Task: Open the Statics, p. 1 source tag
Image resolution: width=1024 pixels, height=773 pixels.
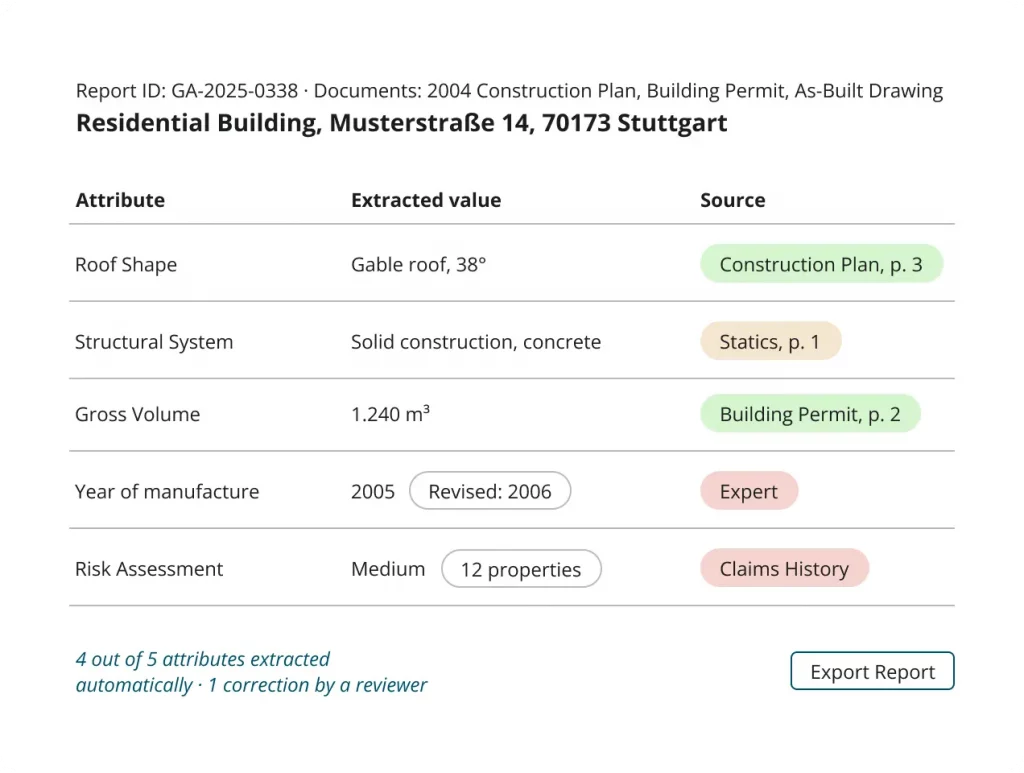Action: pyautogui.click(x=770, y=341)
